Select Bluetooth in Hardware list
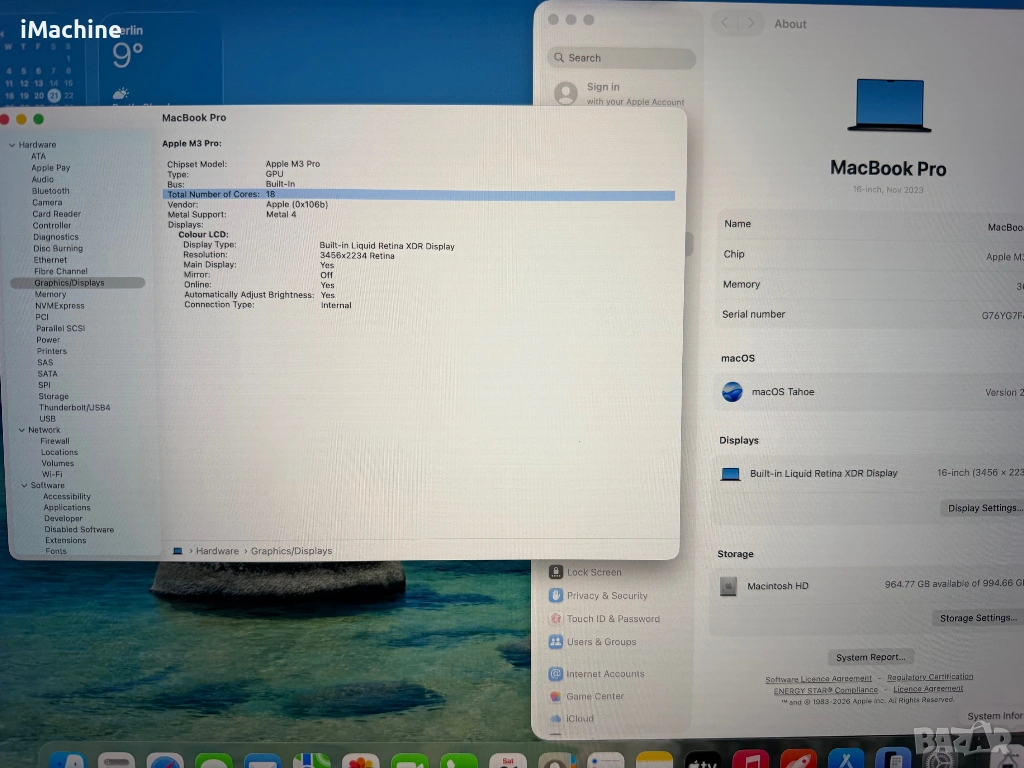Viewport: 1024px width, 768px height. 50,191
